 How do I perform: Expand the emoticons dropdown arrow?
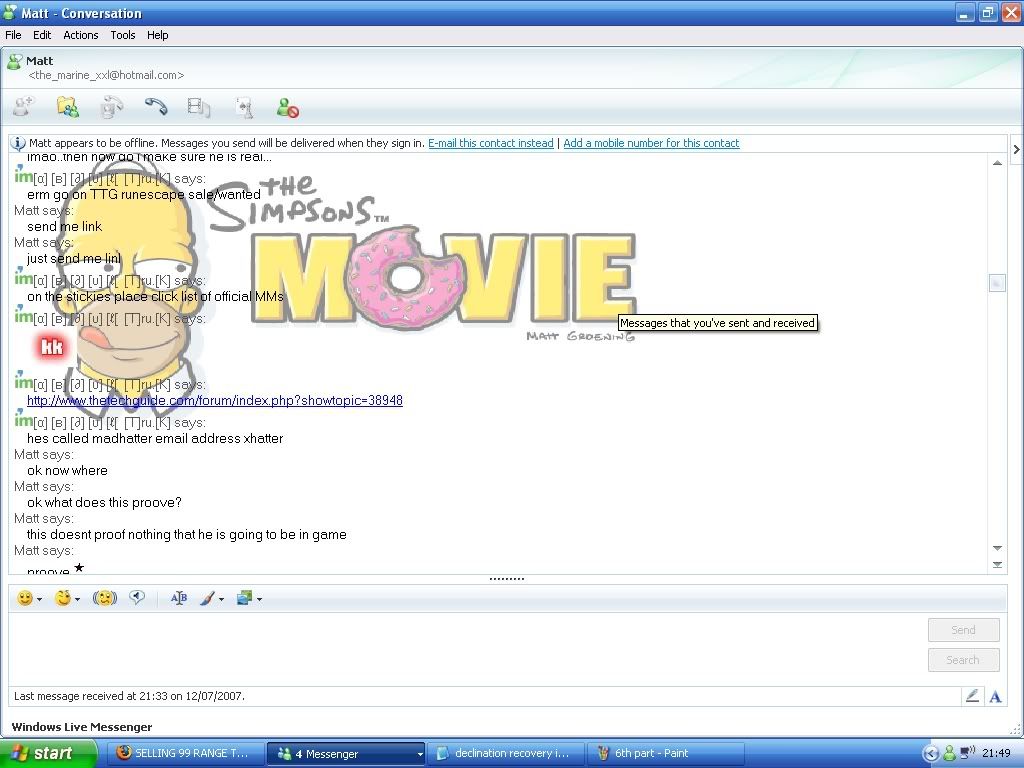[40, 599]
